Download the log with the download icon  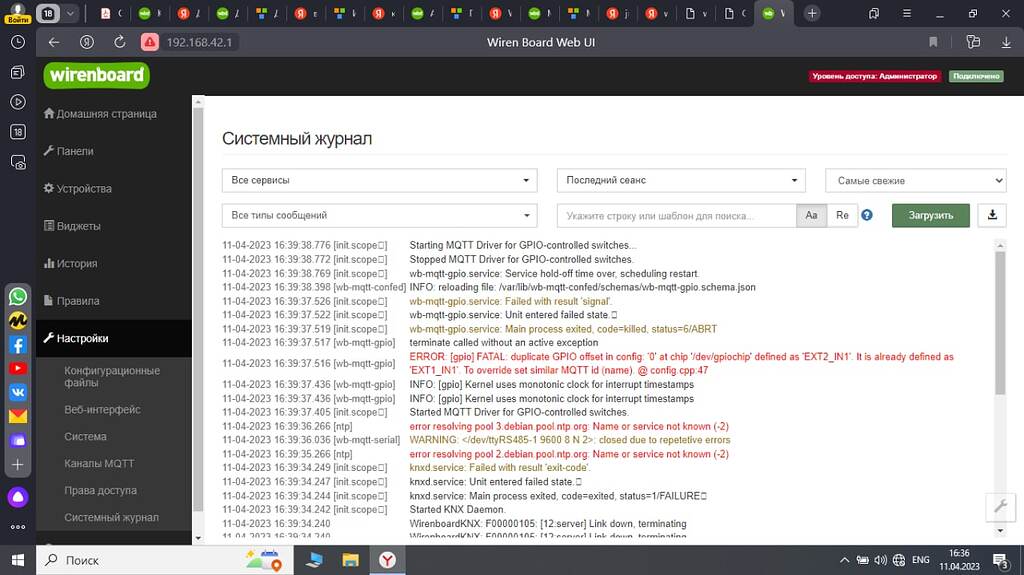click(x=992, y=216)
